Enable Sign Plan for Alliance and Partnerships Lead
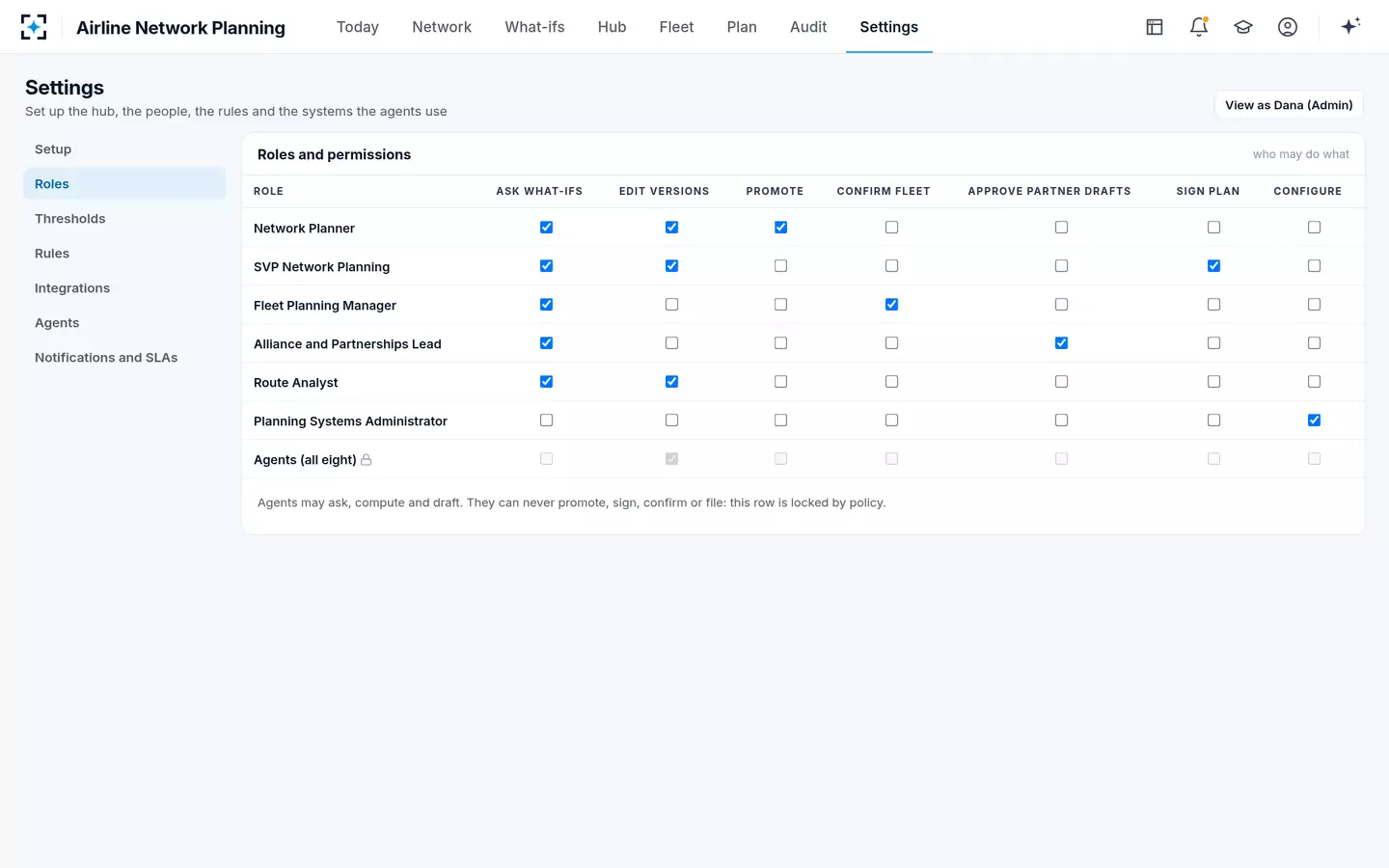The width and height of the screenshot is (1389, 868). pos(1214,343)
